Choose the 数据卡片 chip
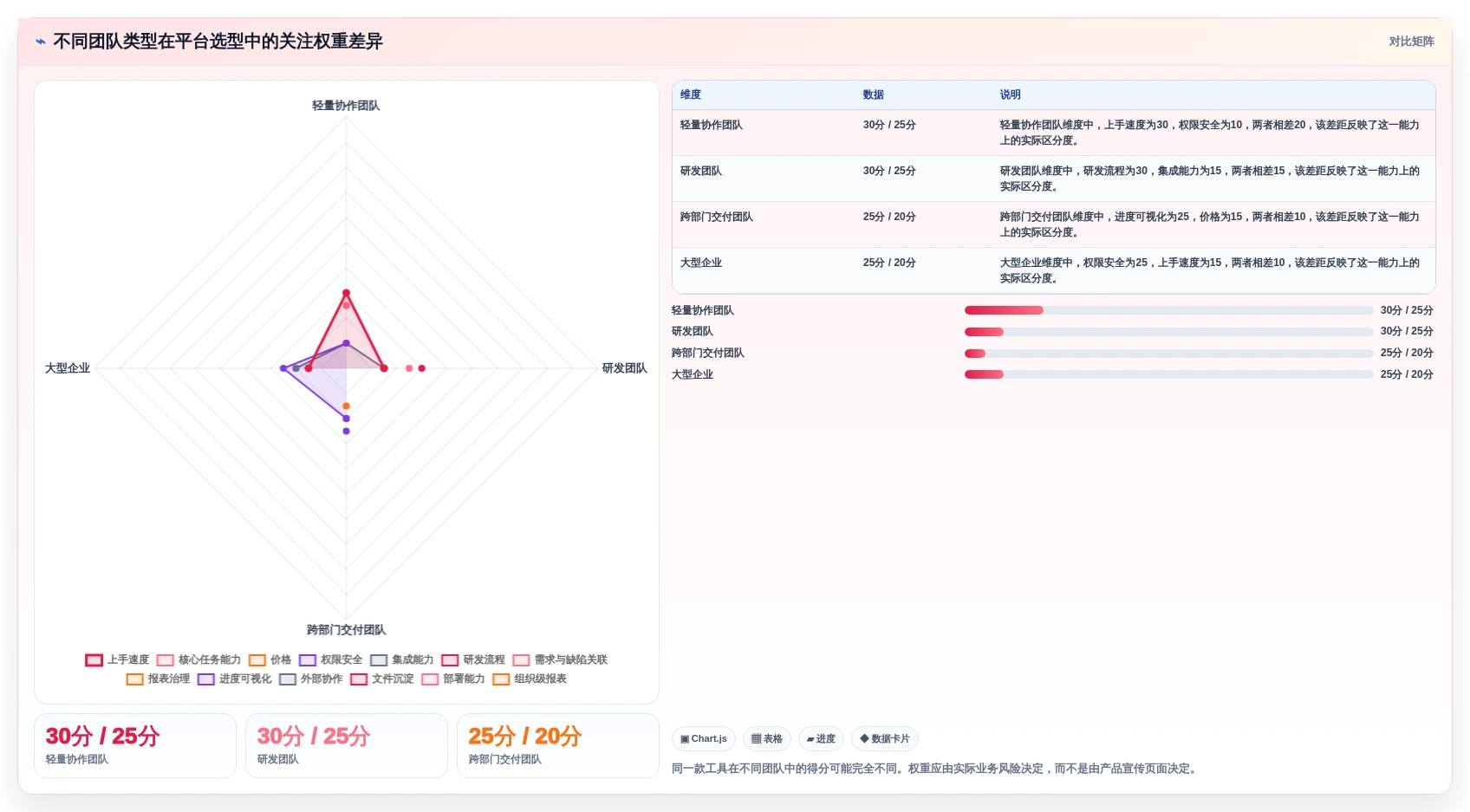This screenshot has height=812, width=1470. tap(885, 739)
